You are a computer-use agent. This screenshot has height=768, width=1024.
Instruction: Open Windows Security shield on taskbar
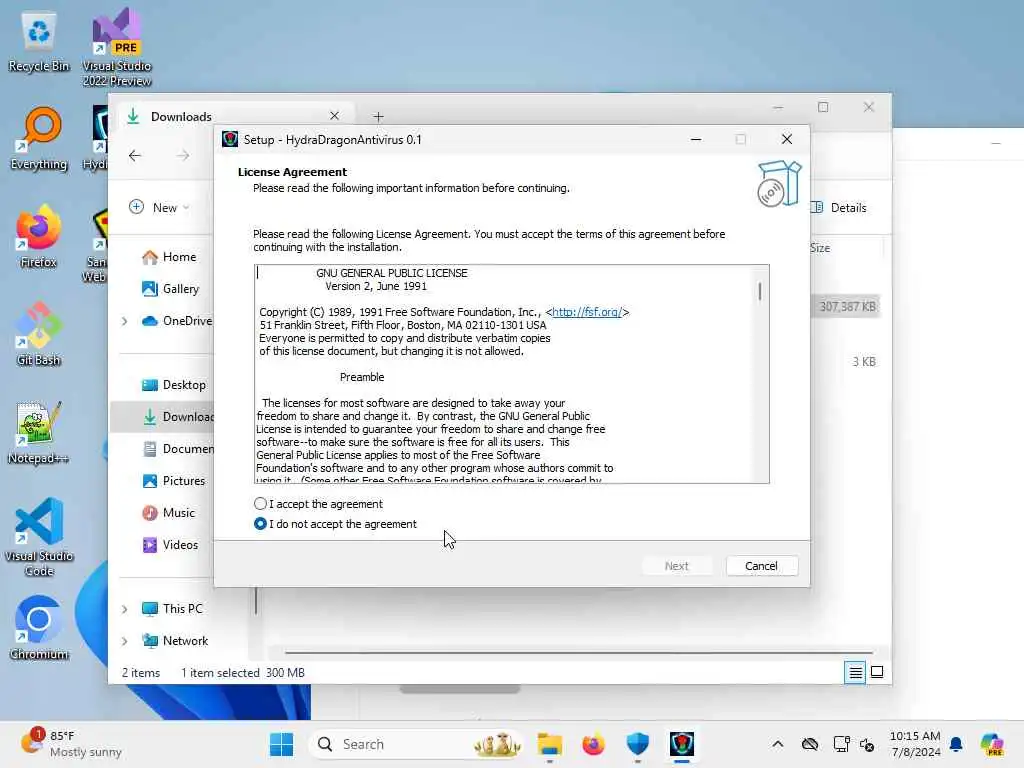tap(637, 744)
